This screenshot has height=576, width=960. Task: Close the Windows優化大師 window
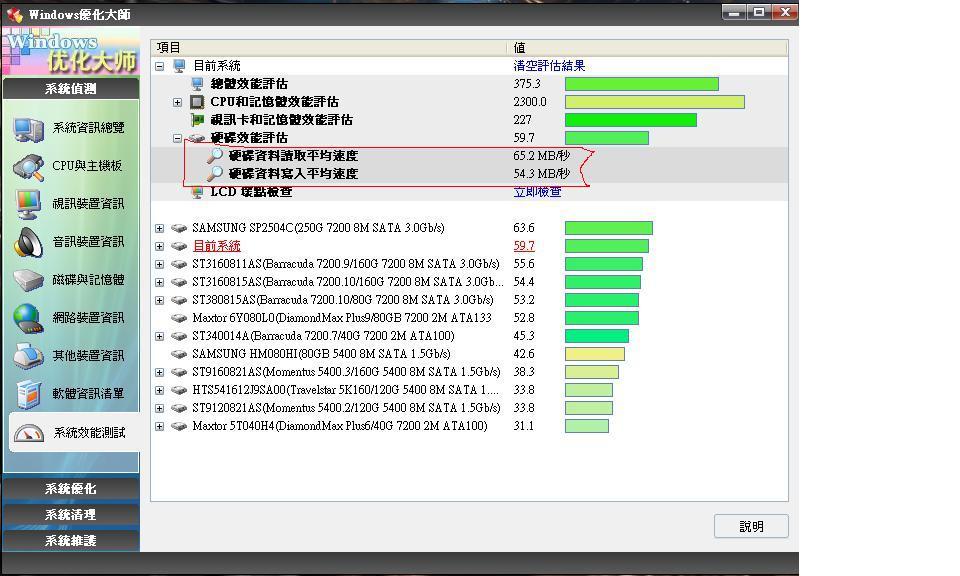pyautogui.click(x=784, y=12)
